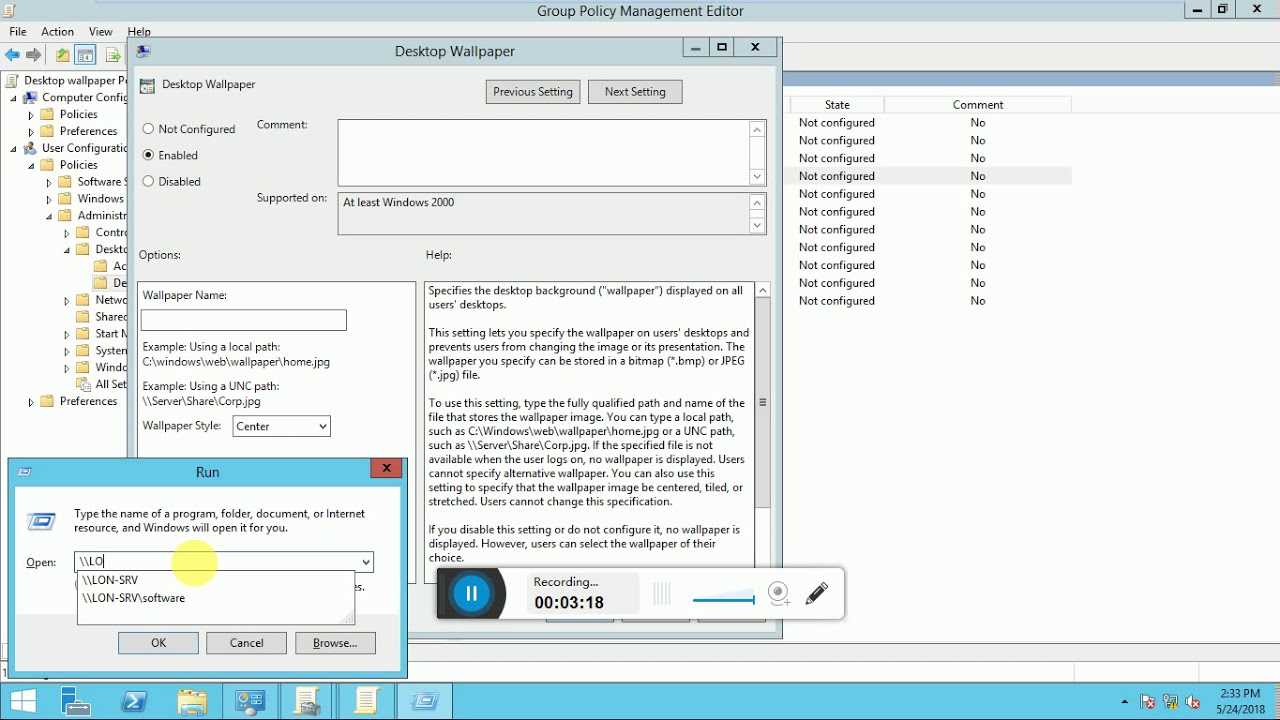Expand the bottom Preferences tree node

click(31, 402)
